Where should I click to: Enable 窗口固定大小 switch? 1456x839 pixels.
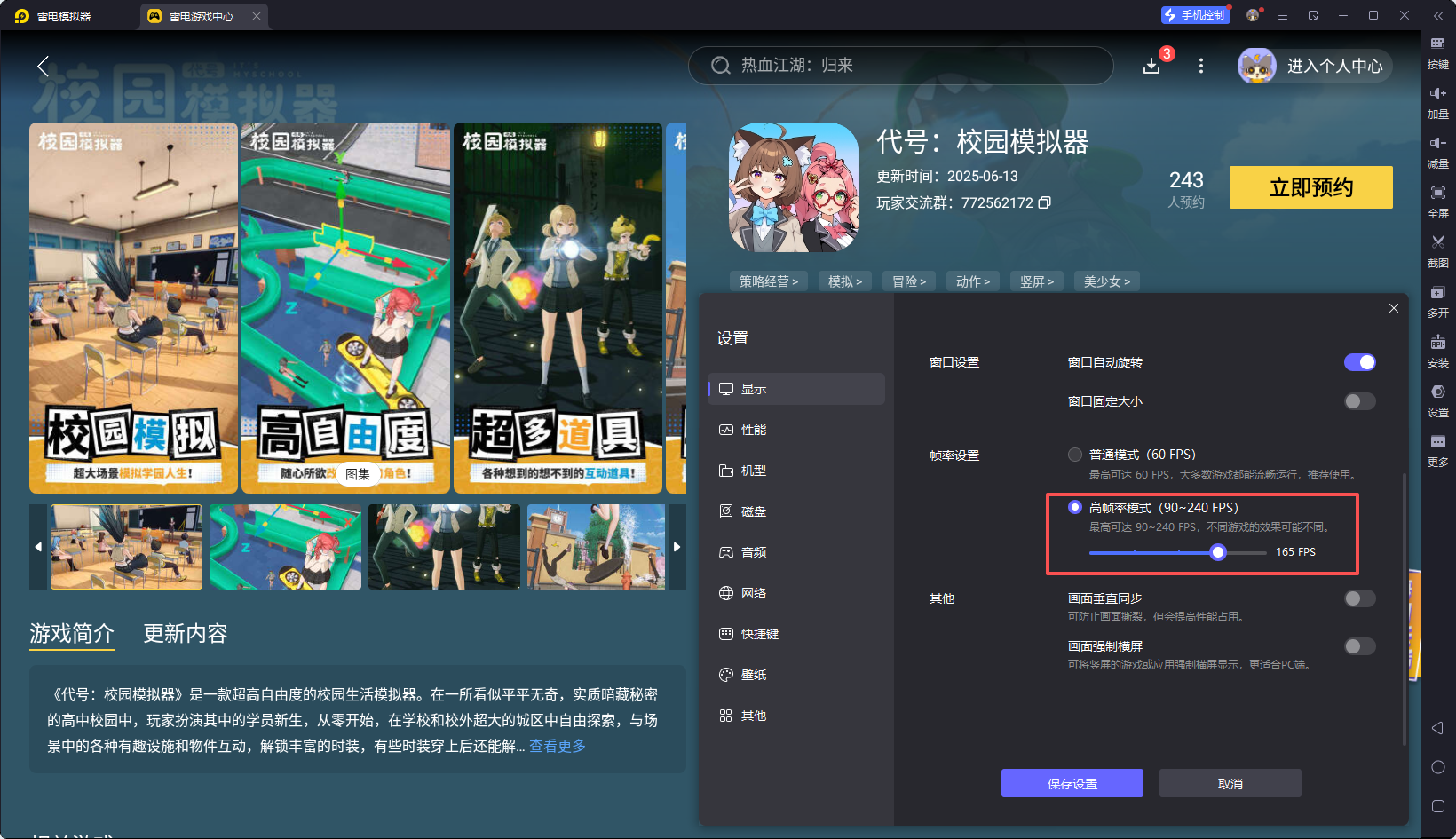click(1360, 401)
